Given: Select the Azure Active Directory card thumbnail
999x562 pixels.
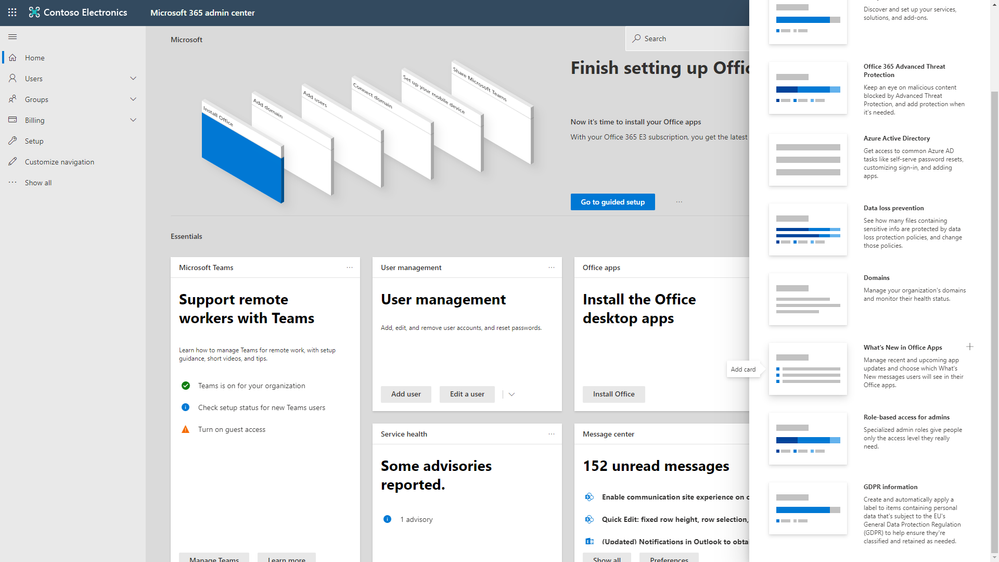Looking at the screenshot, I should (808, 160).
